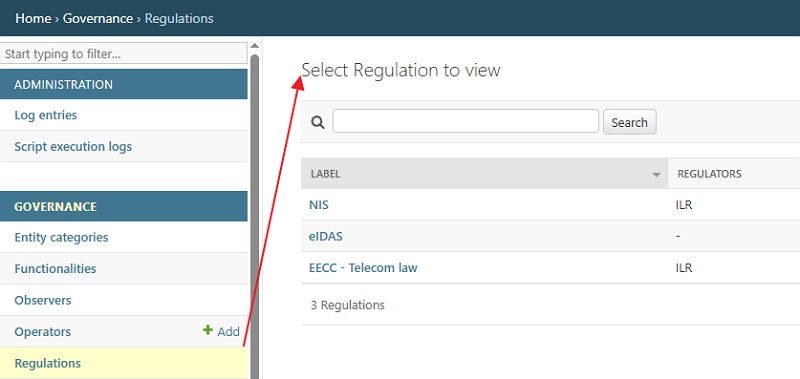
Task: Open Script execution logs
Action: coord(73,147)
